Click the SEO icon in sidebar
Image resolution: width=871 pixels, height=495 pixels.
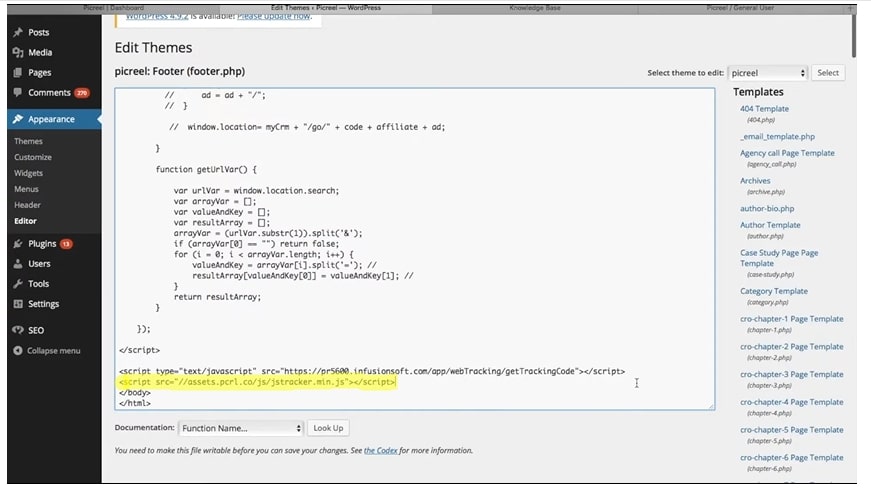pos(18,330)
